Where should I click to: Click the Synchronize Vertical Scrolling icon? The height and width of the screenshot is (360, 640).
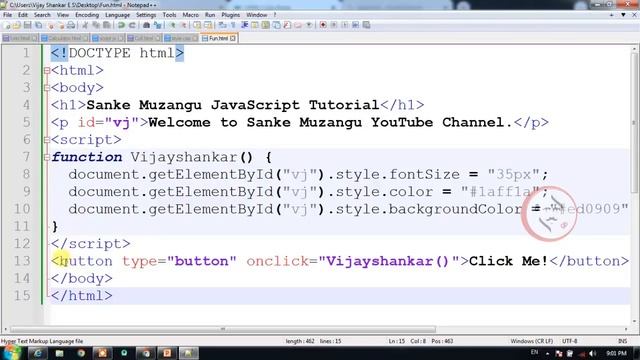(x=197, y=25)
